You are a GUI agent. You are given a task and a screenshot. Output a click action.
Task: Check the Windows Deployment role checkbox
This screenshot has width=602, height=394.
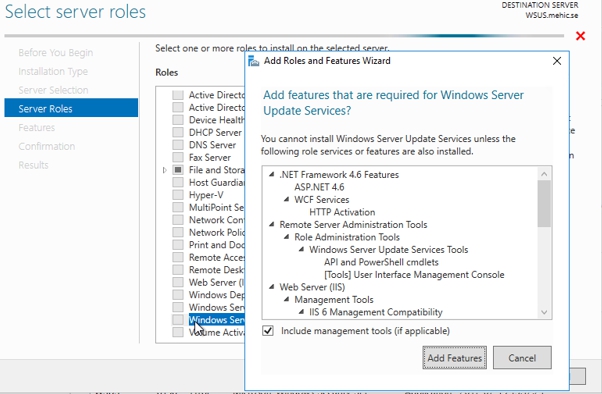[178, 295]
